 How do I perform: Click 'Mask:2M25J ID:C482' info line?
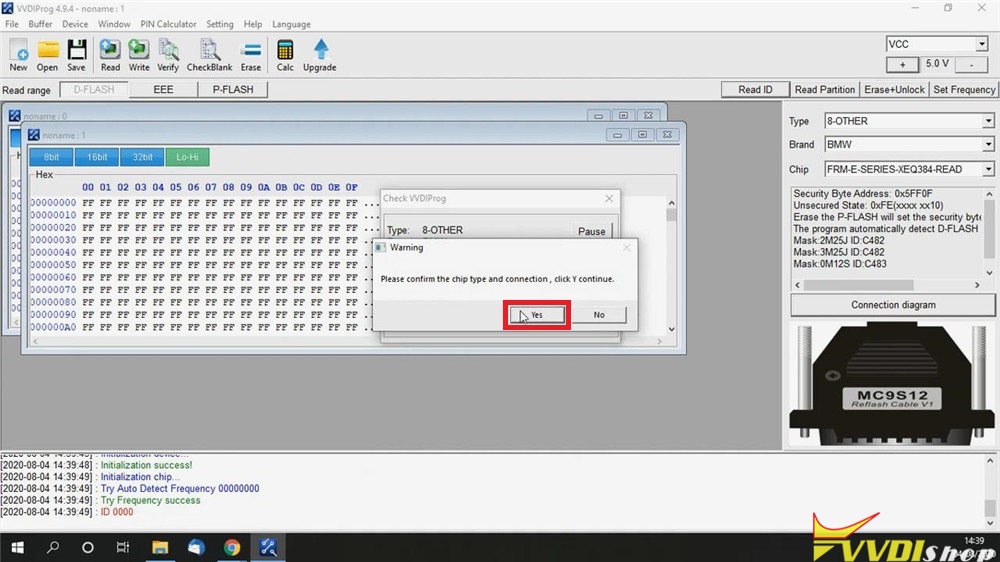pos(839,240)
